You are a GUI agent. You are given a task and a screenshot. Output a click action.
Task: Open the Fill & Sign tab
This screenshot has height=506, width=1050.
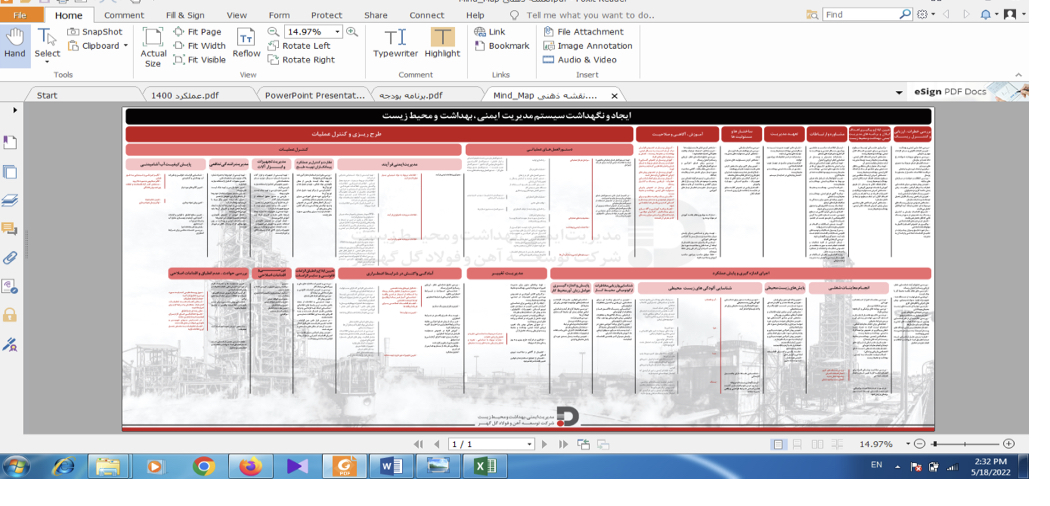[x=185, y=15]
